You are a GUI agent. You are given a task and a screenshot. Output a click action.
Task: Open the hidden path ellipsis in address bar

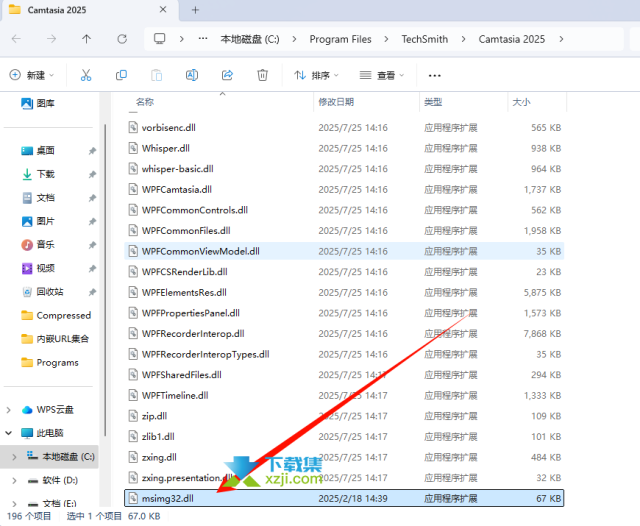click(203, 39)
